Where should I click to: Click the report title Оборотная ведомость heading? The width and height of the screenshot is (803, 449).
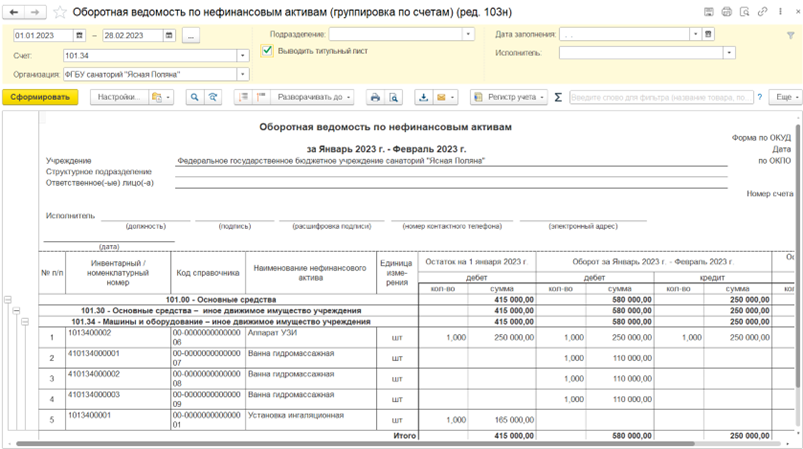[385, 127]
